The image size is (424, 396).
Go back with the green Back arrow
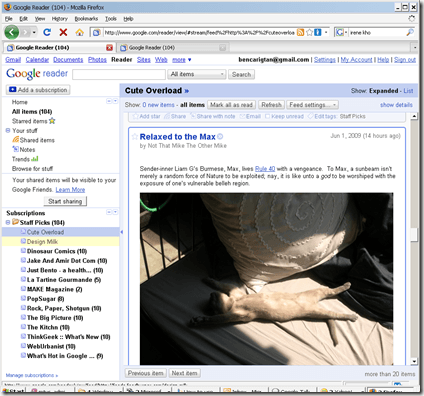click(12, 32)
